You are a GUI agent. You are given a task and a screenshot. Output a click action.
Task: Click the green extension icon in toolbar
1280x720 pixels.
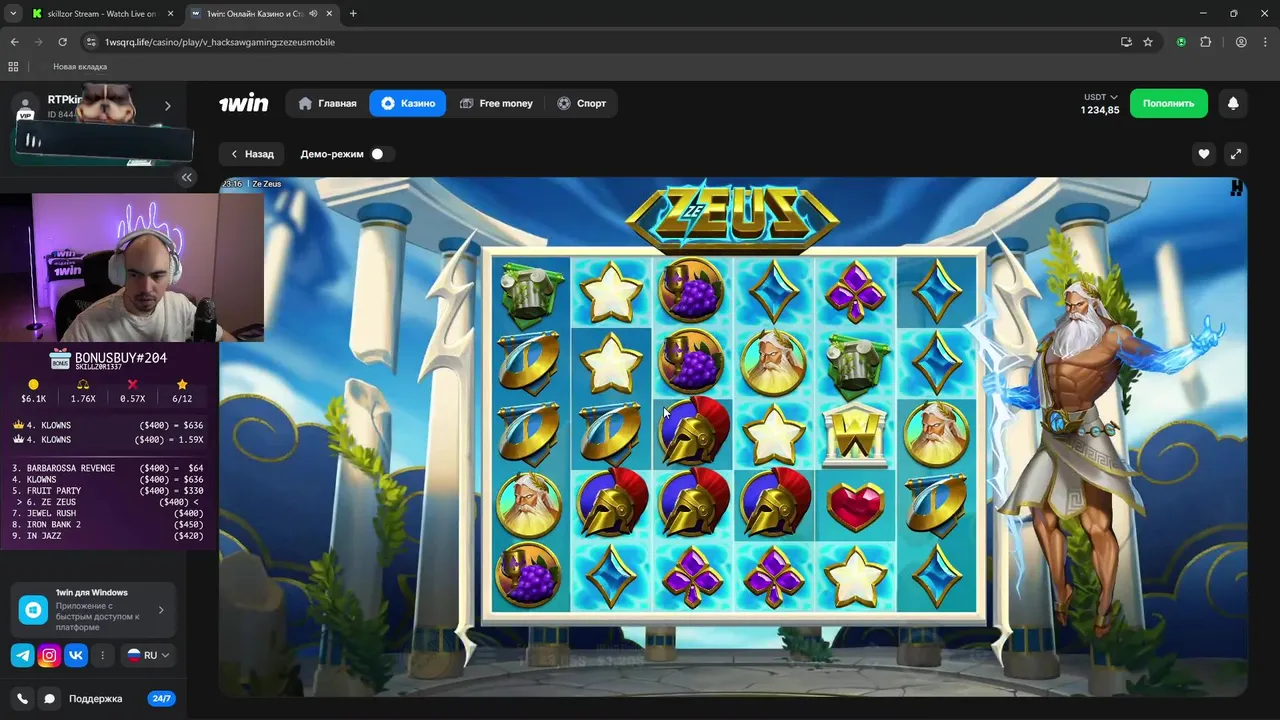pos(1181,42)
